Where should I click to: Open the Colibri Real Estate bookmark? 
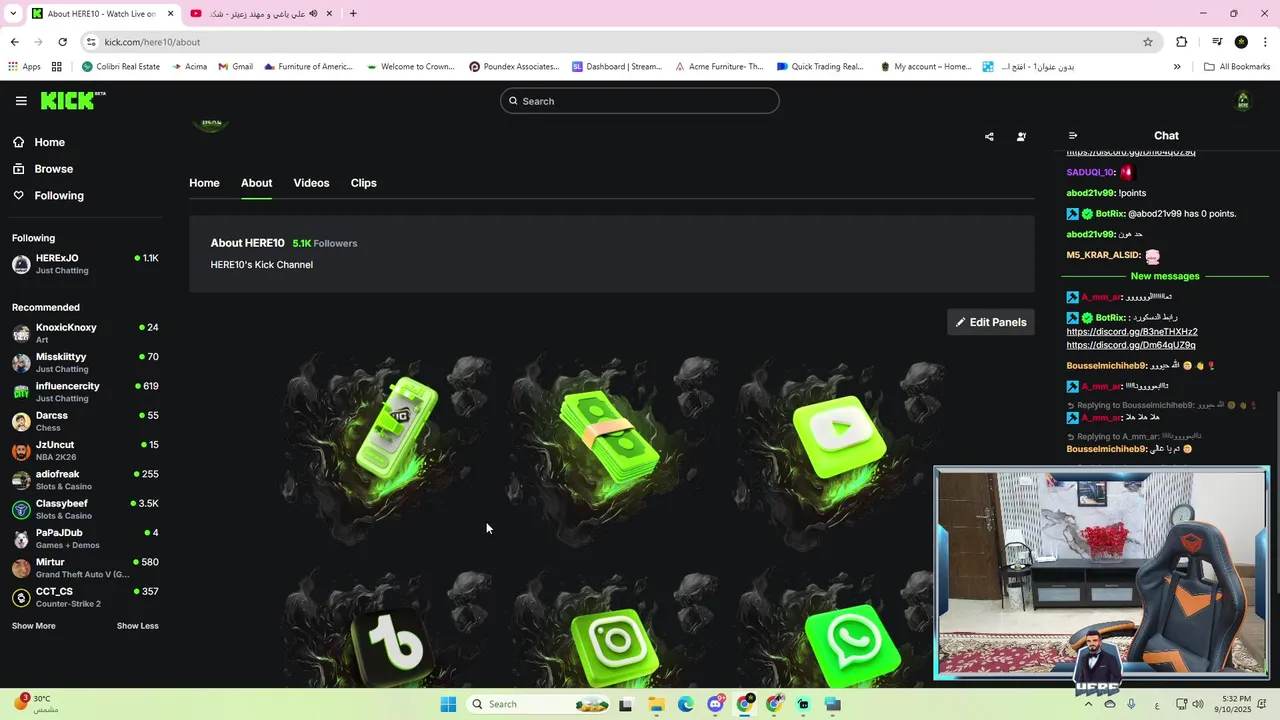tap(120, 67)
